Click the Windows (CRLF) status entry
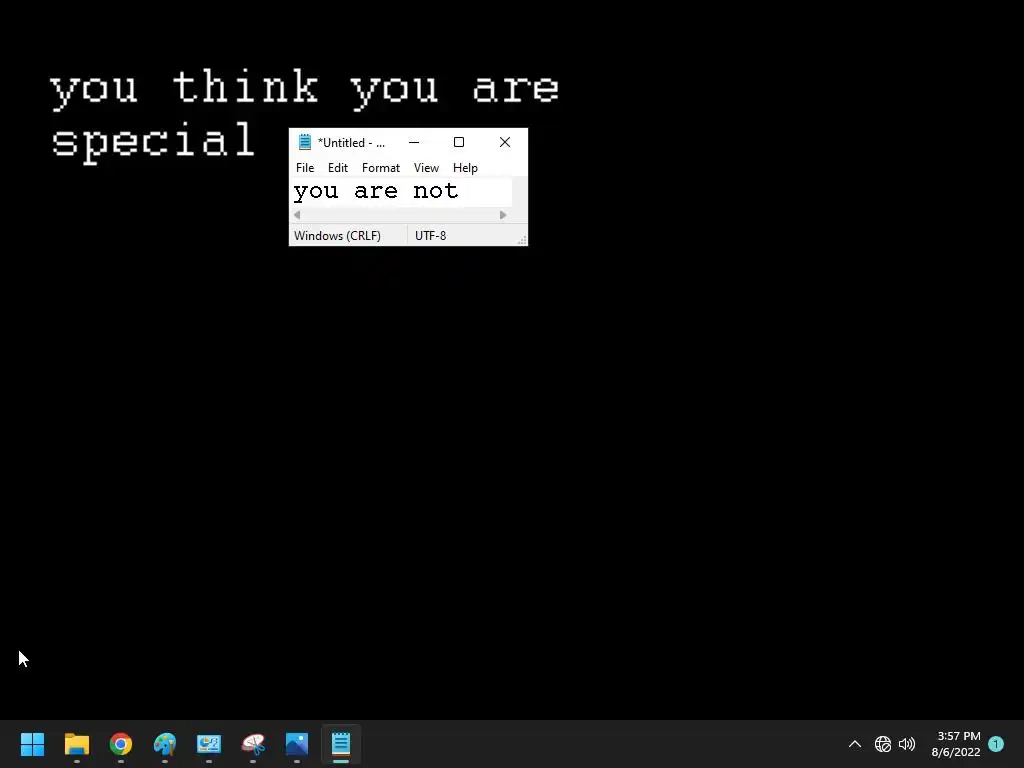 pos(337,236)
